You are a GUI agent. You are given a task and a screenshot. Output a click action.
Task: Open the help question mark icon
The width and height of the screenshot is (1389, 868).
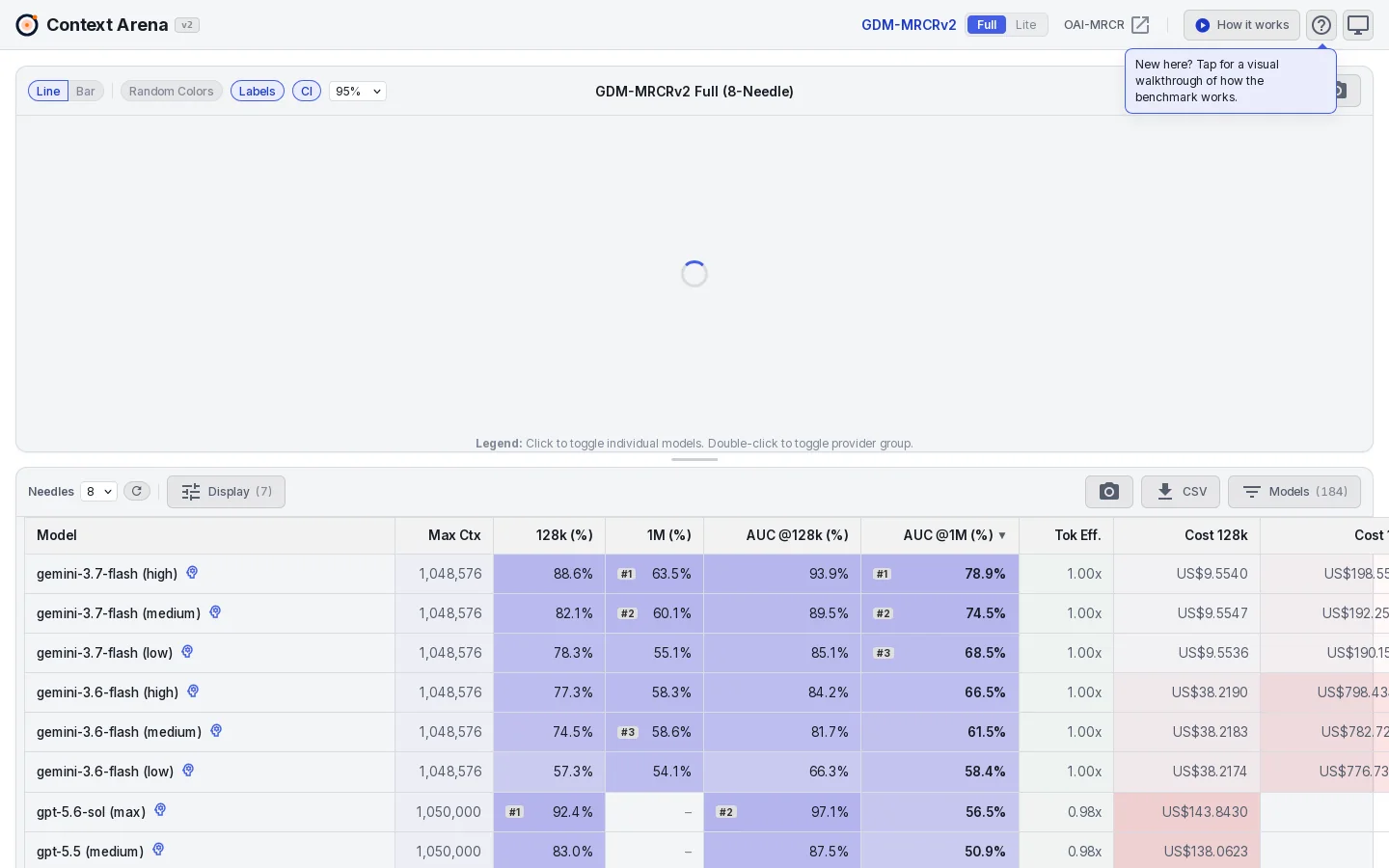tap(1321, 25)
